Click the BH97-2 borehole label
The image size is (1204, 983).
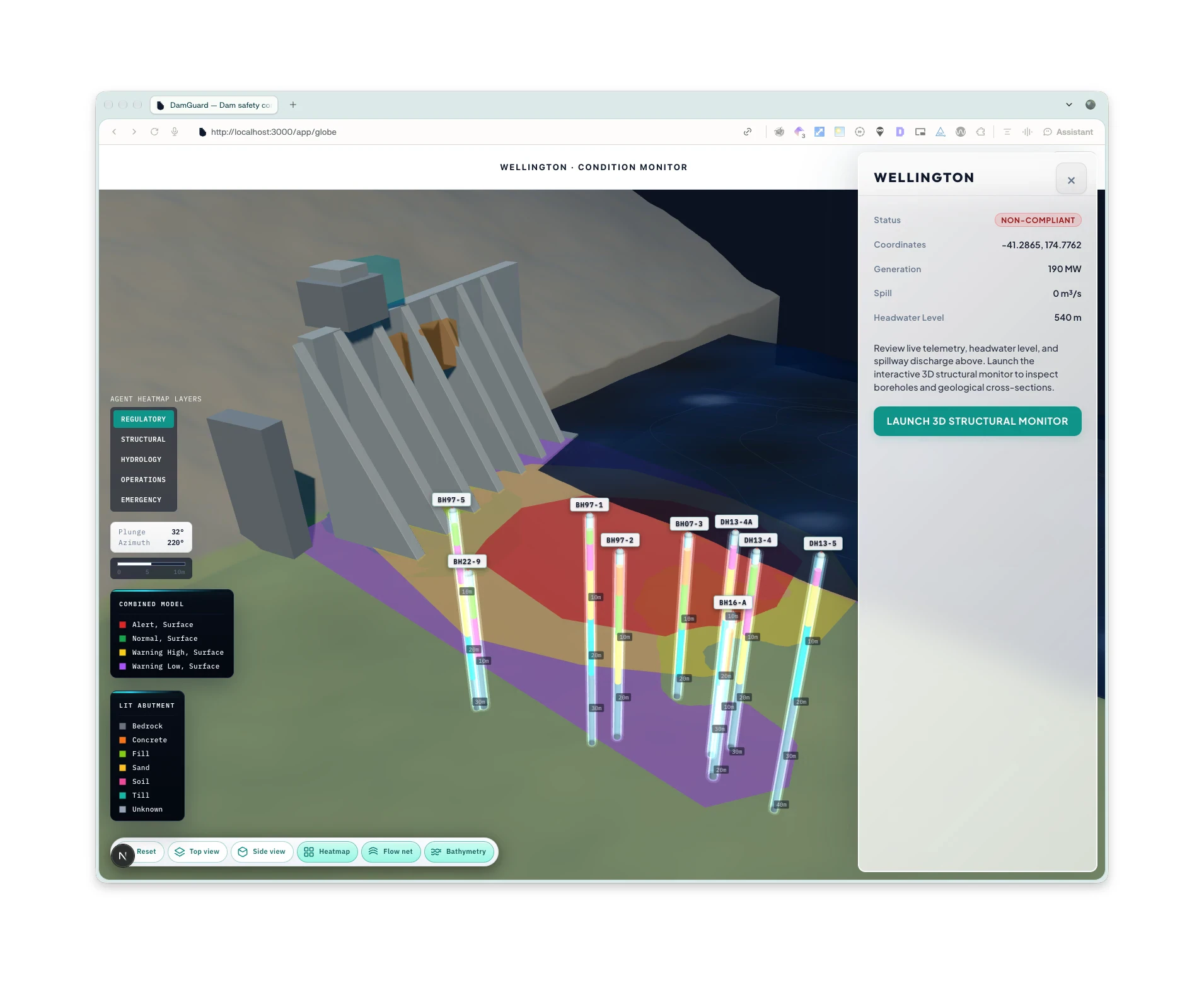(x=620, y=540)
